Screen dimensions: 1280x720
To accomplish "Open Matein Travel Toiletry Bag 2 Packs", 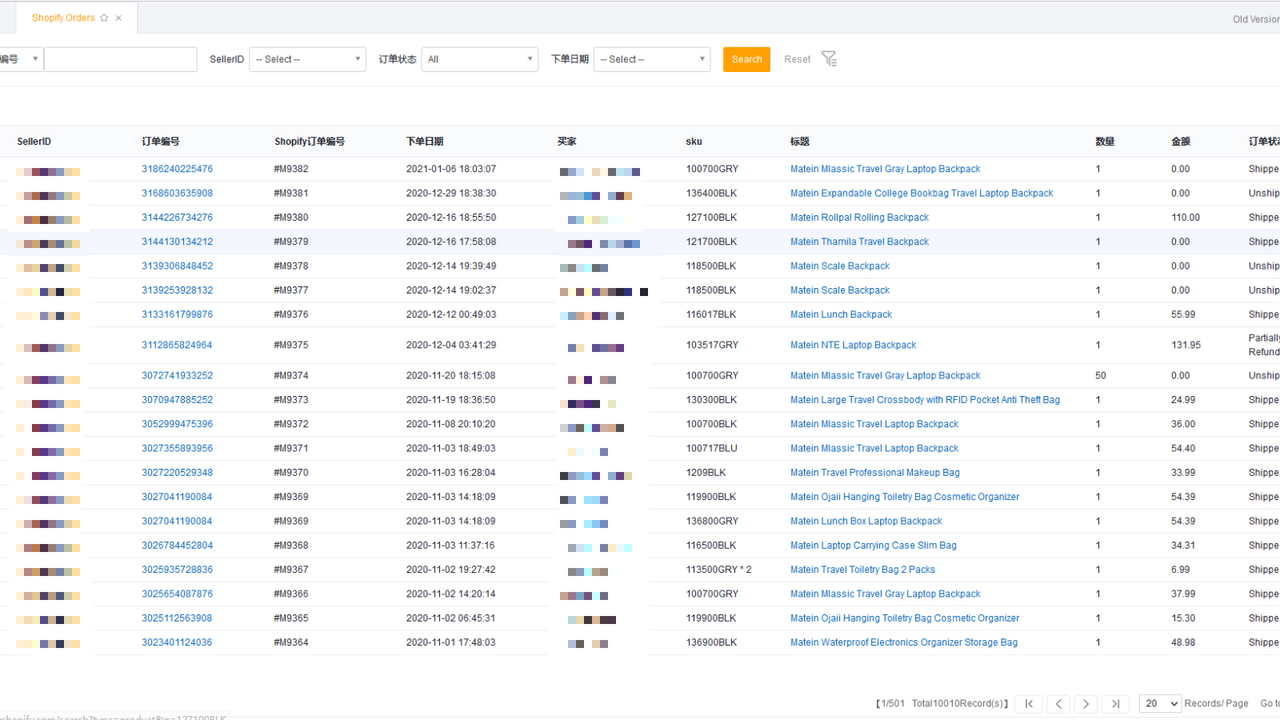I will tap(863, 569).
